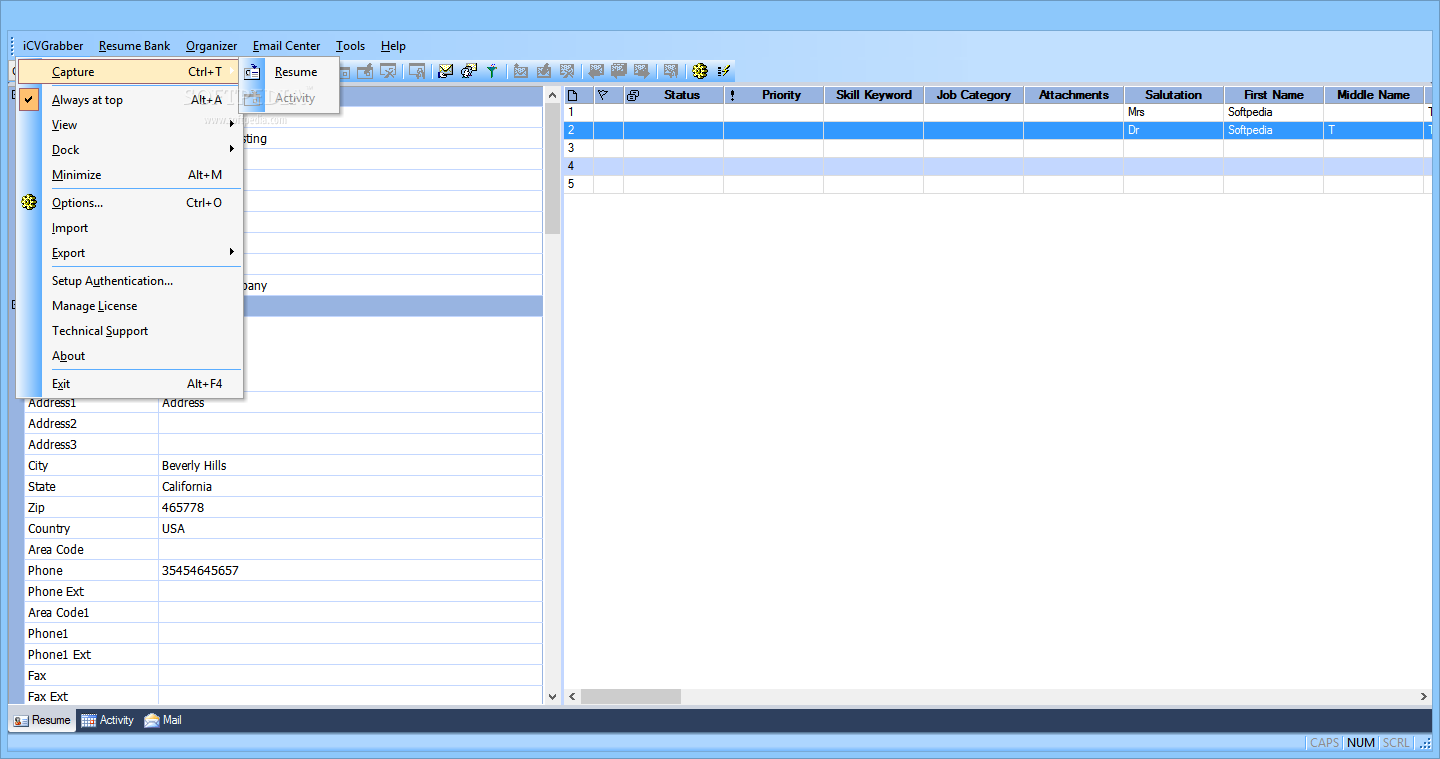Sort by the Middle Name column header

tap(1374, 95)
